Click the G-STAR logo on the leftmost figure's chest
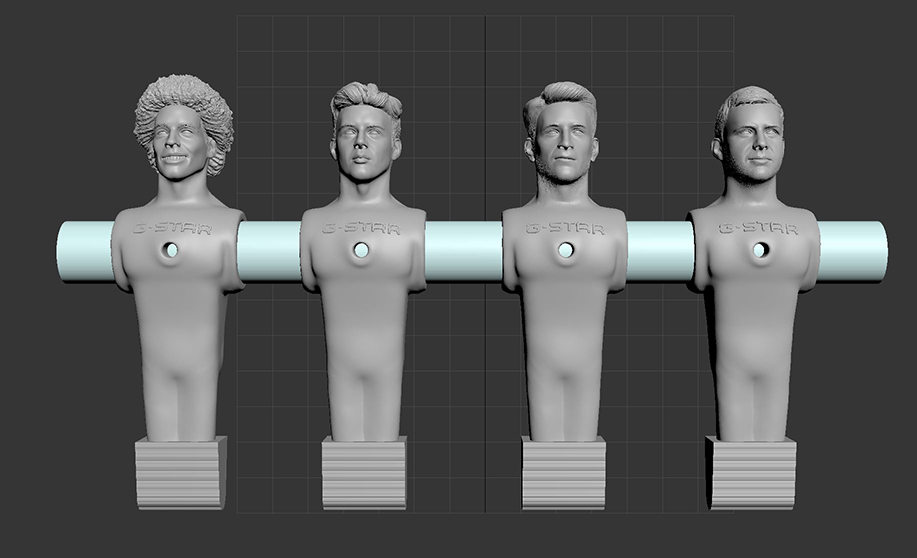Image resolution: width=917 pixels, height=558 pixels. pyautogui.click(x=172, y=227)
